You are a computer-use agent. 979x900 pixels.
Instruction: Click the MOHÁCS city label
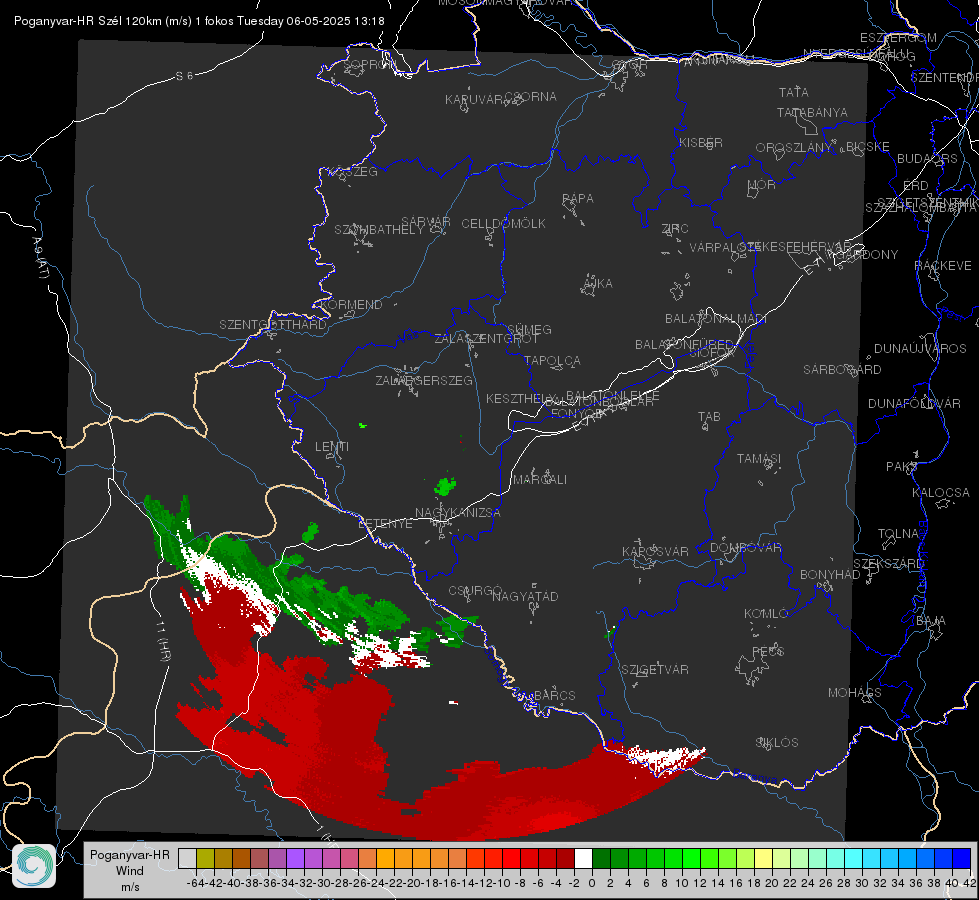855,693
